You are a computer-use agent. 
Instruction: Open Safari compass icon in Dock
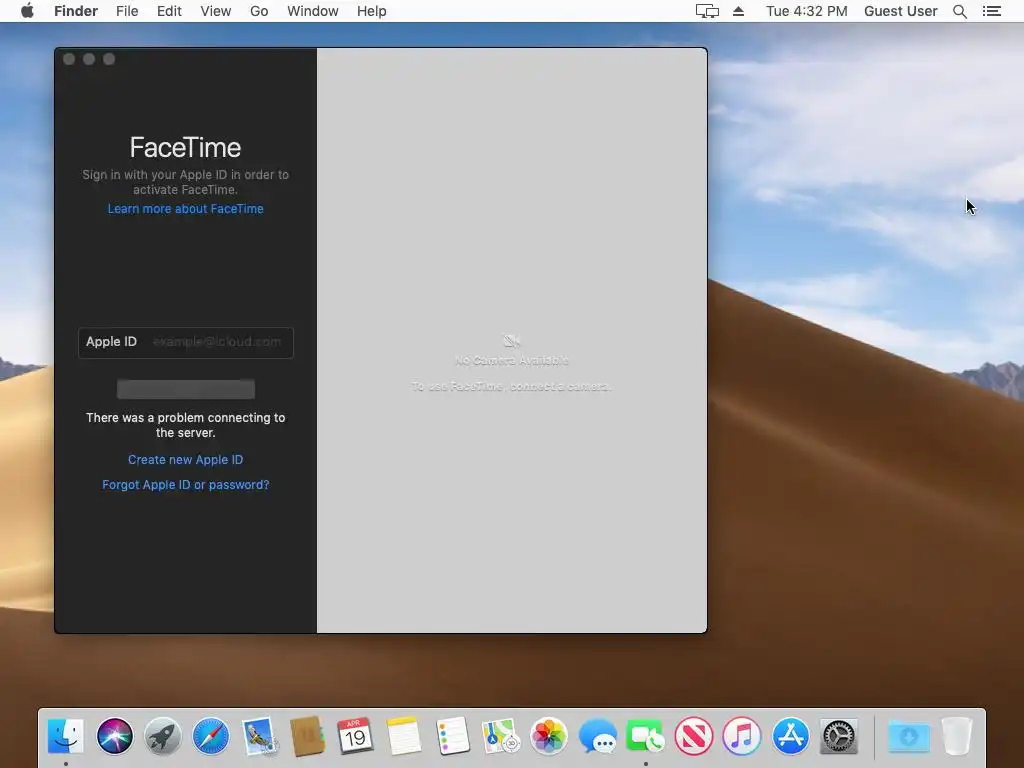(x=211, y=736)
